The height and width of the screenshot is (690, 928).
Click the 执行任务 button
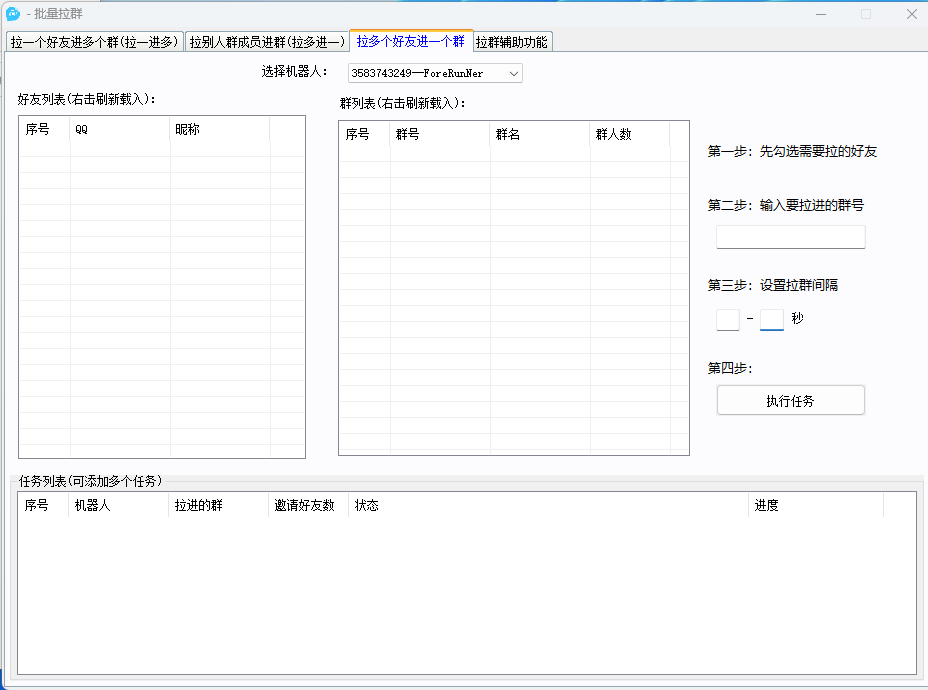click(790, 401)
